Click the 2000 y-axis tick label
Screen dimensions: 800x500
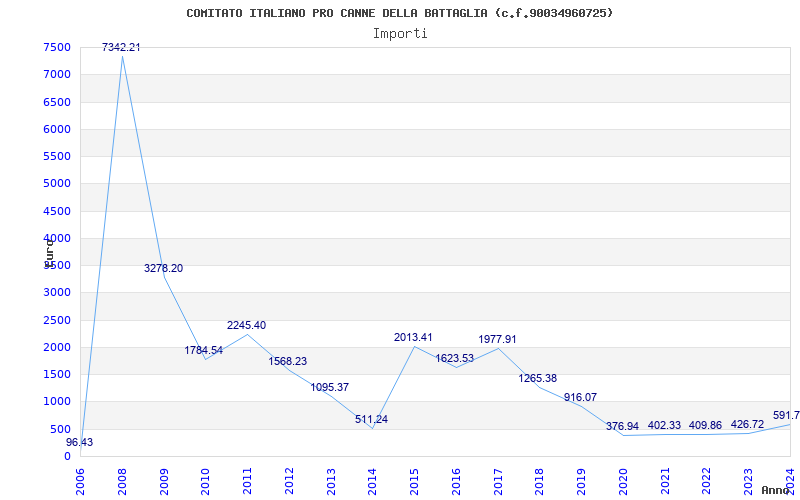[57, 347]
